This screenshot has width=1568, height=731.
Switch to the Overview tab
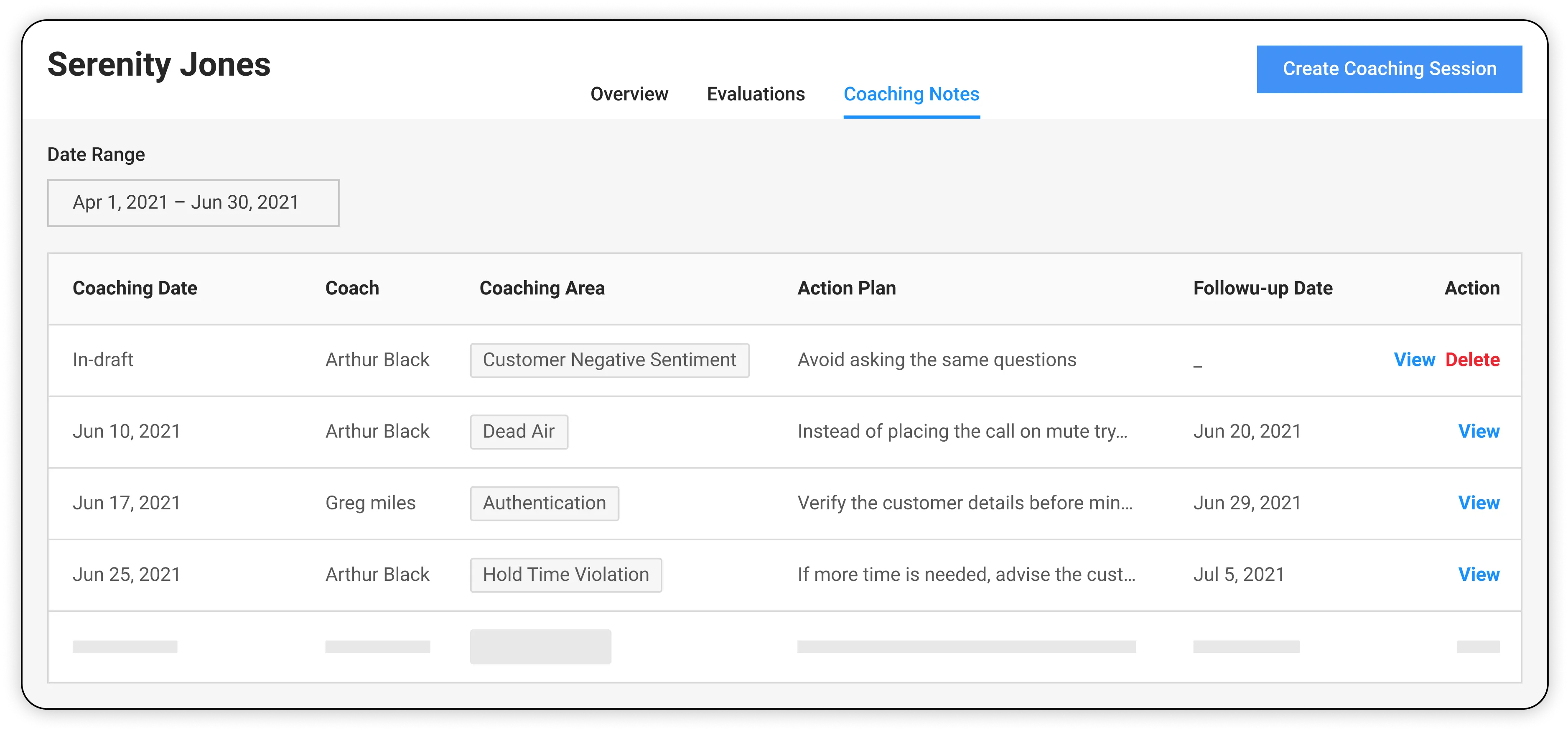click(x=629, y=94)
